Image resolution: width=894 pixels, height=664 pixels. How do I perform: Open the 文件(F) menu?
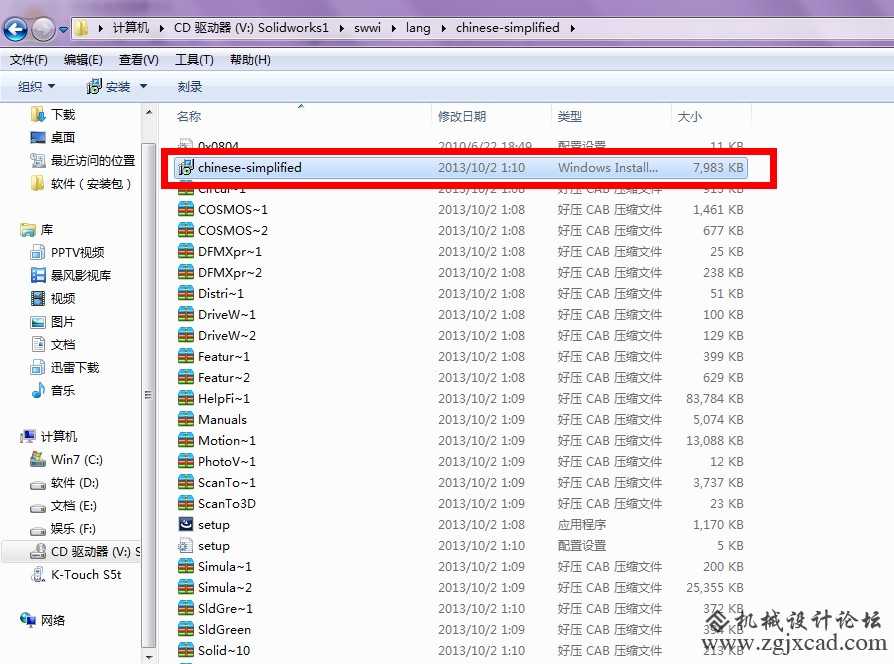(x=29, y=60)
